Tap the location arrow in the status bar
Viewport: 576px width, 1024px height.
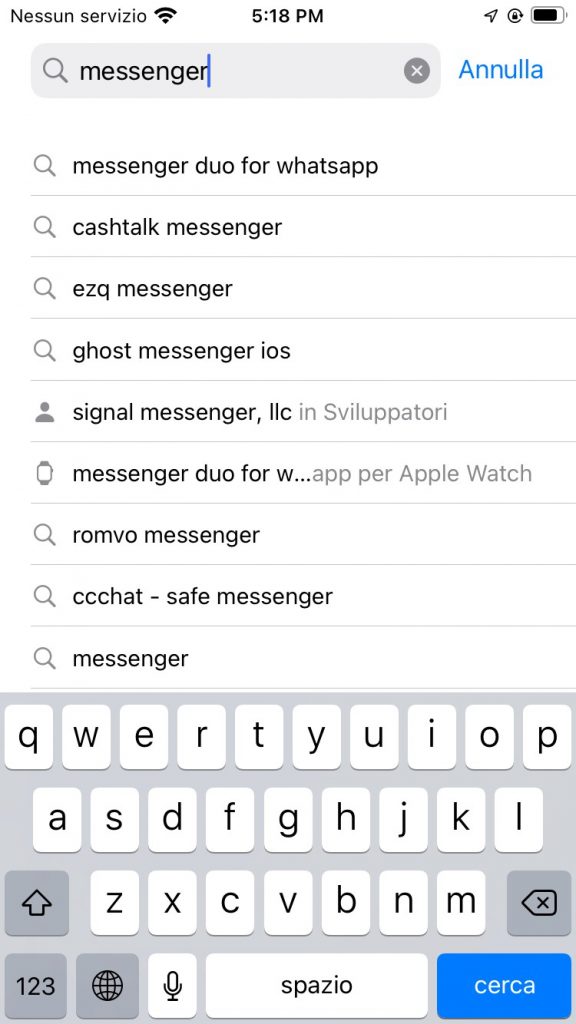coord(489,15)
